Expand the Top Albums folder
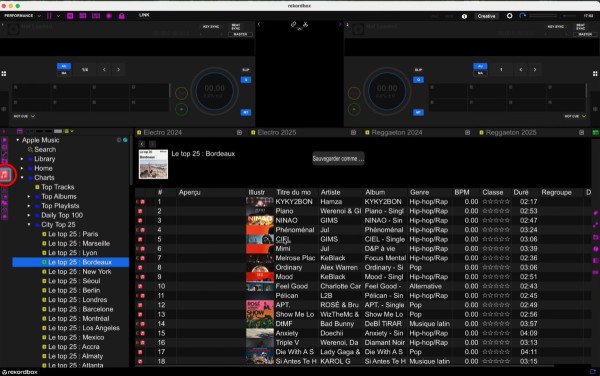 [29, 196]
